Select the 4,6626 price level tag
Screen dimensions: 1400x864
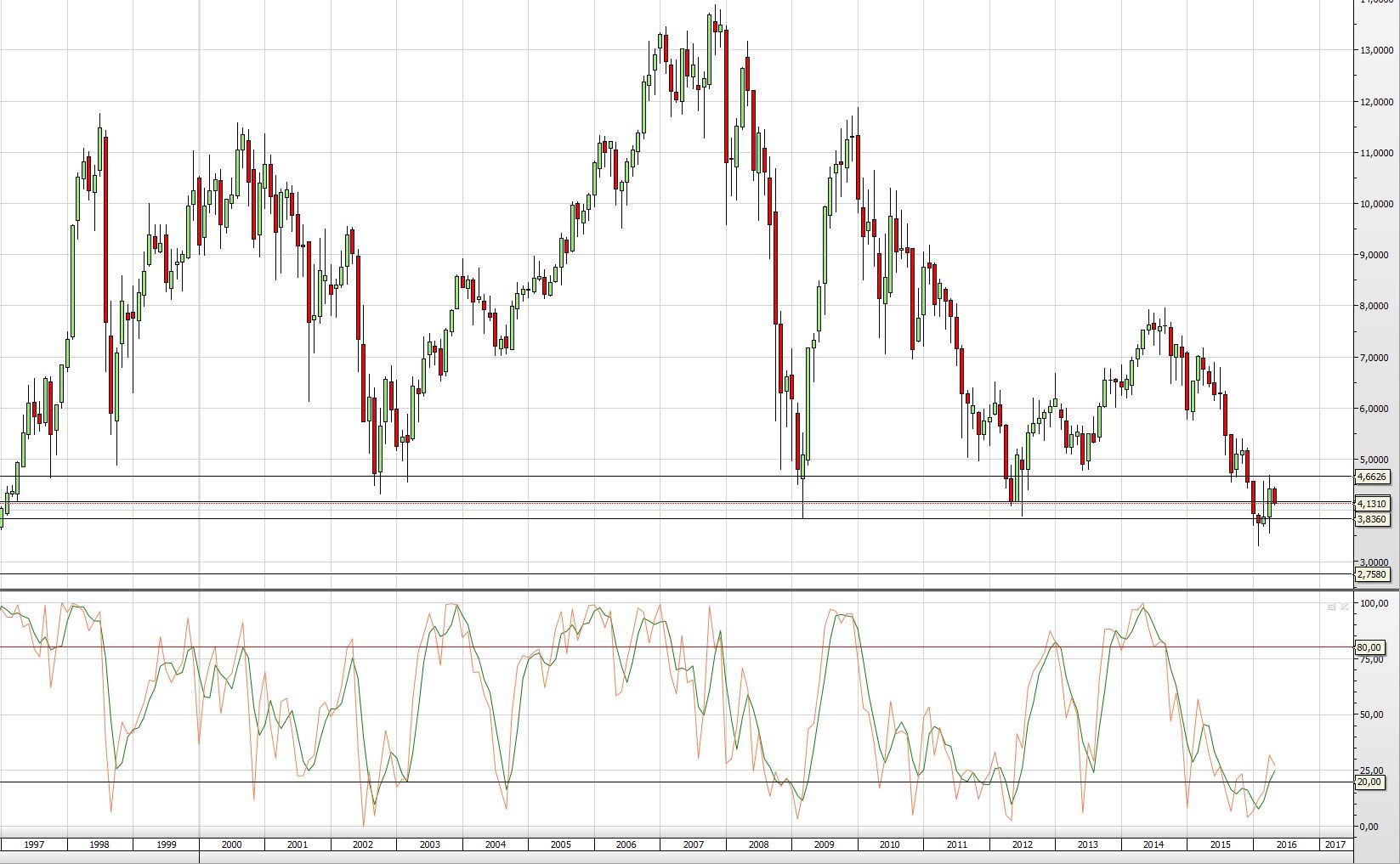click(x=1373, y=477)
